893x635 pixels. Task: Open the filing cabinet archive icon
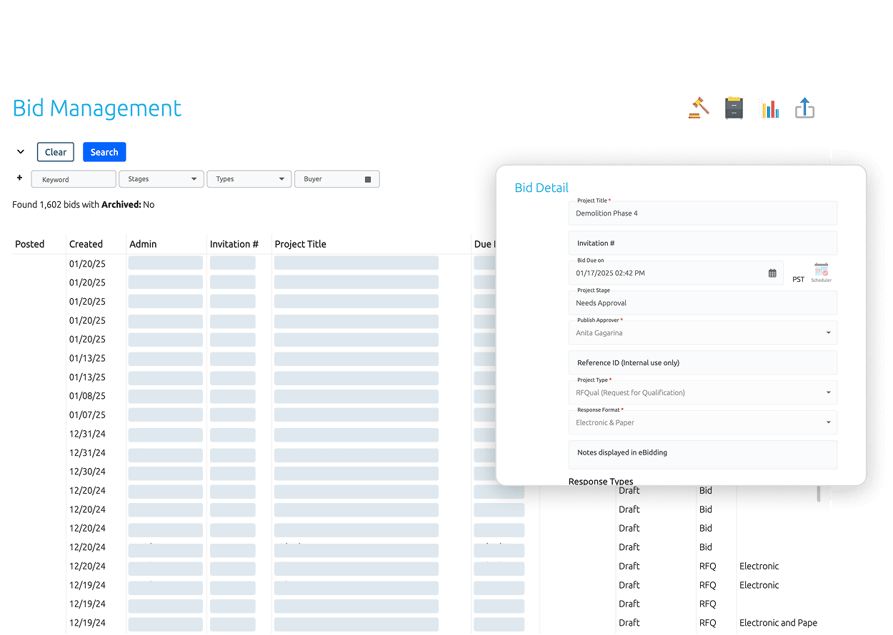(734, 108)
